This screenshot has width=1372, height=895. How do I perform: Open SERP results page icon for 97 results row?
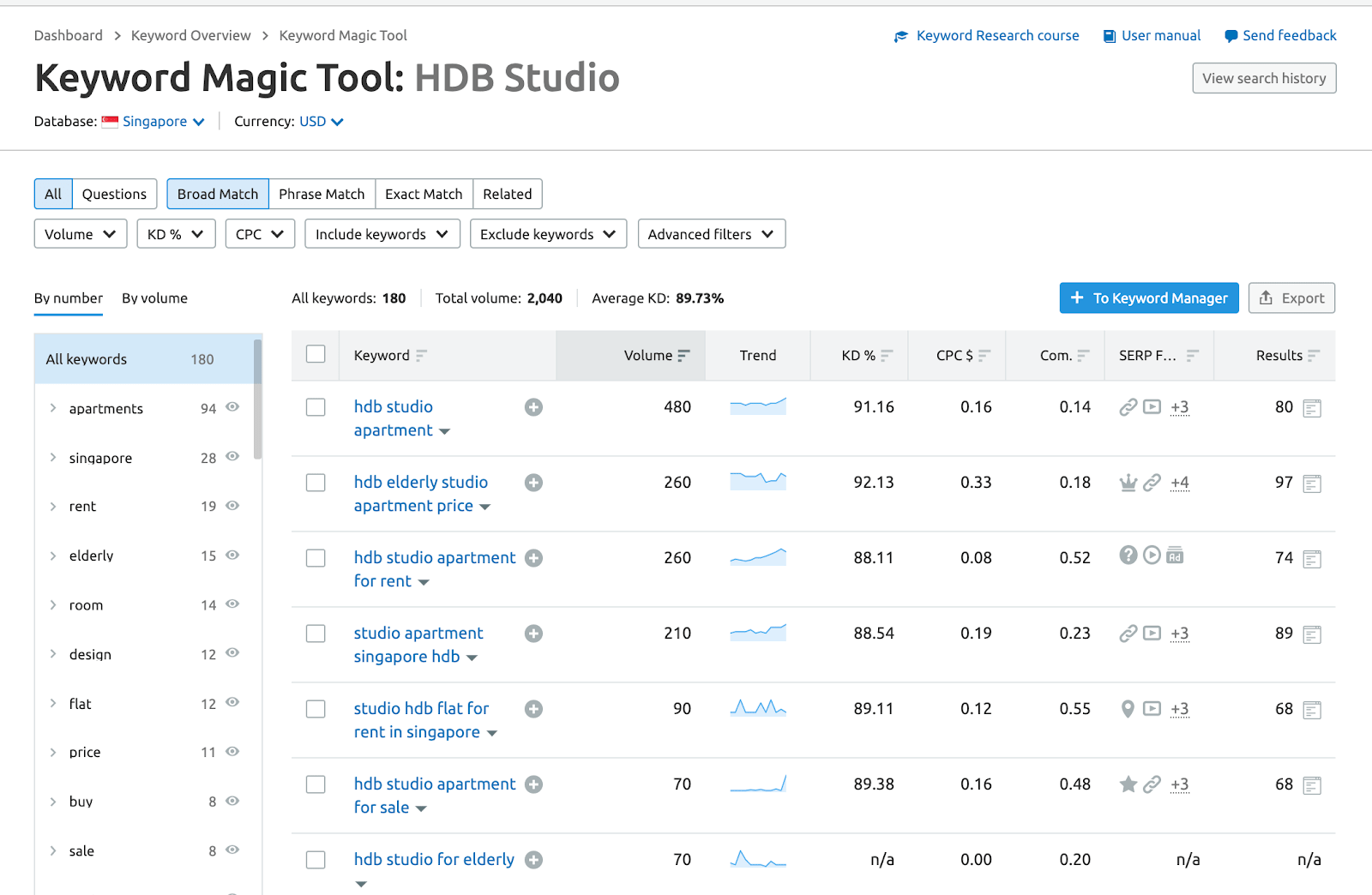[x=1312, y=484]
